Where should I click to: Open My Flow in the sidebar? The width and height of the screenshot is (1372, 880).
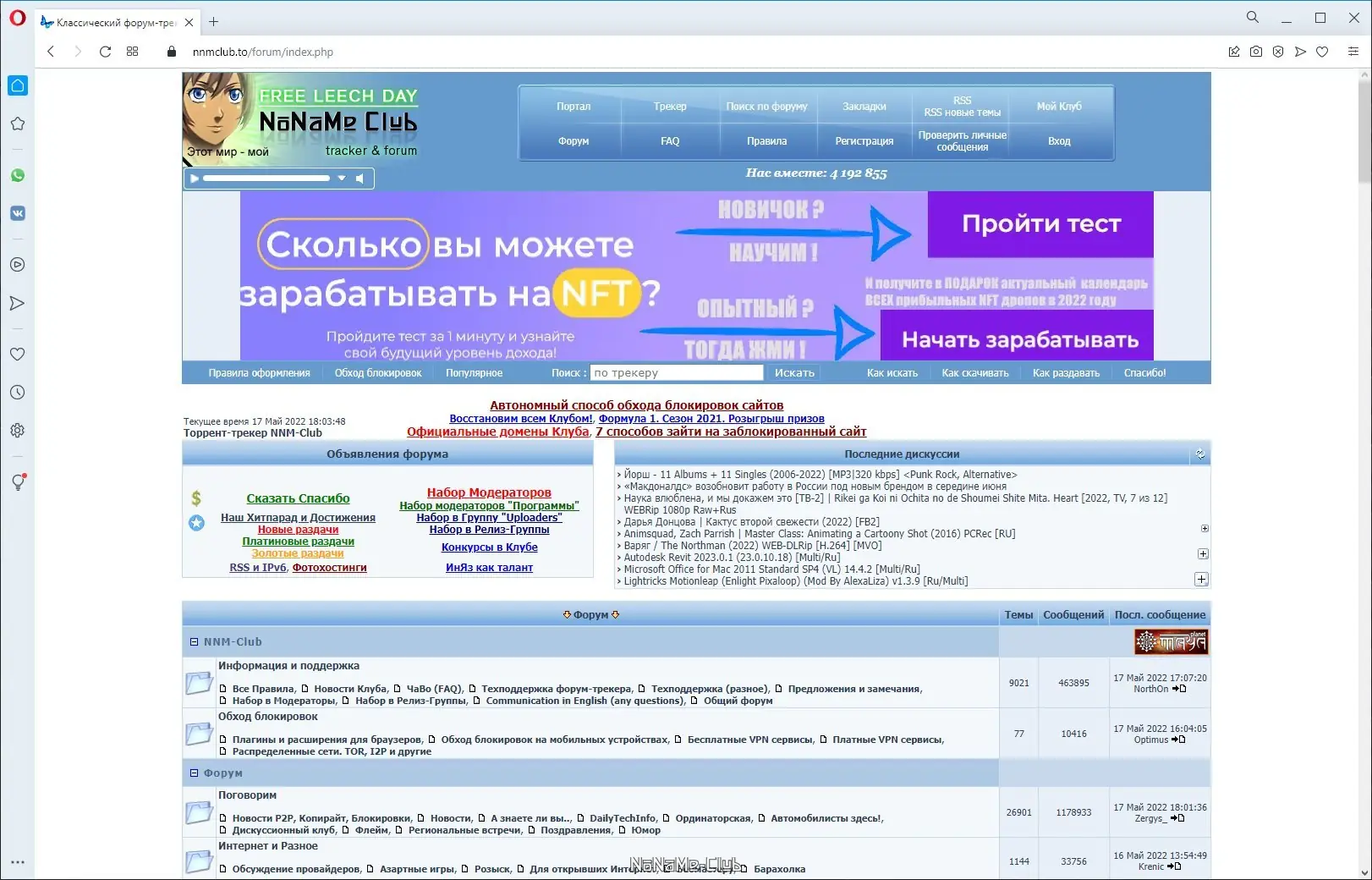coord(17,303)
